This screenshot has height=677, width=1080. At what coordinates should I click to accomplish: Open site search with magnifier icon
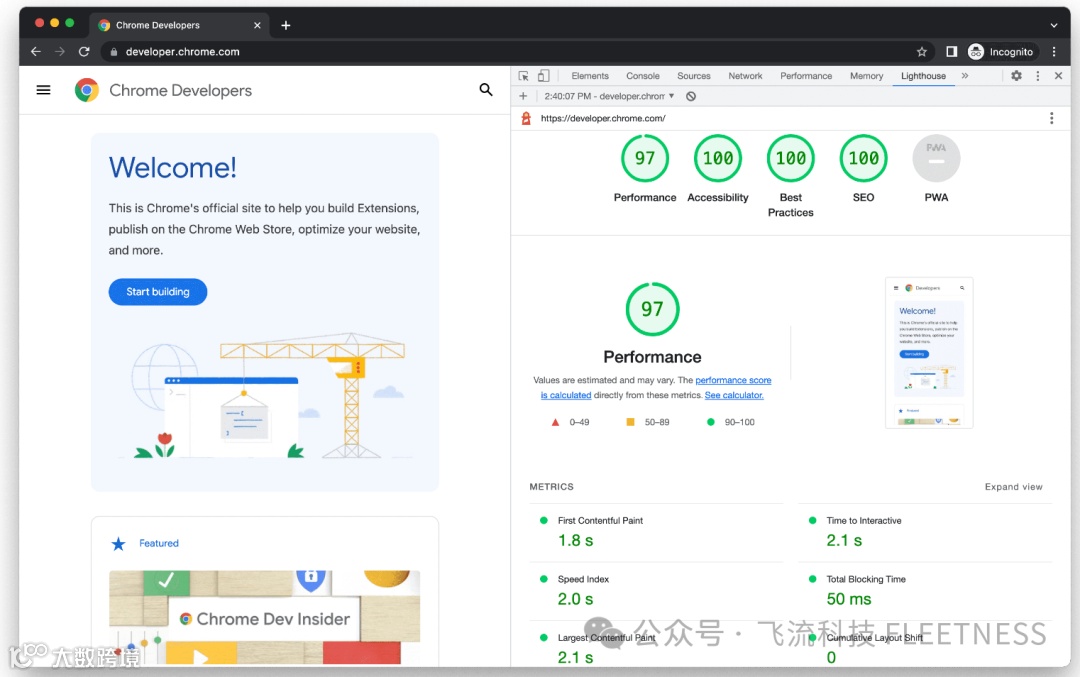486,90
